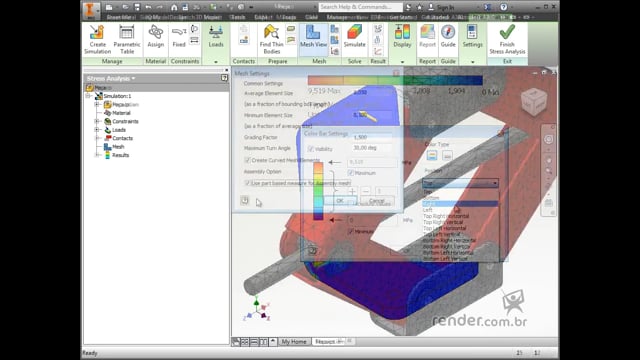Click the horizontal stress color legend

click(395, 80)
